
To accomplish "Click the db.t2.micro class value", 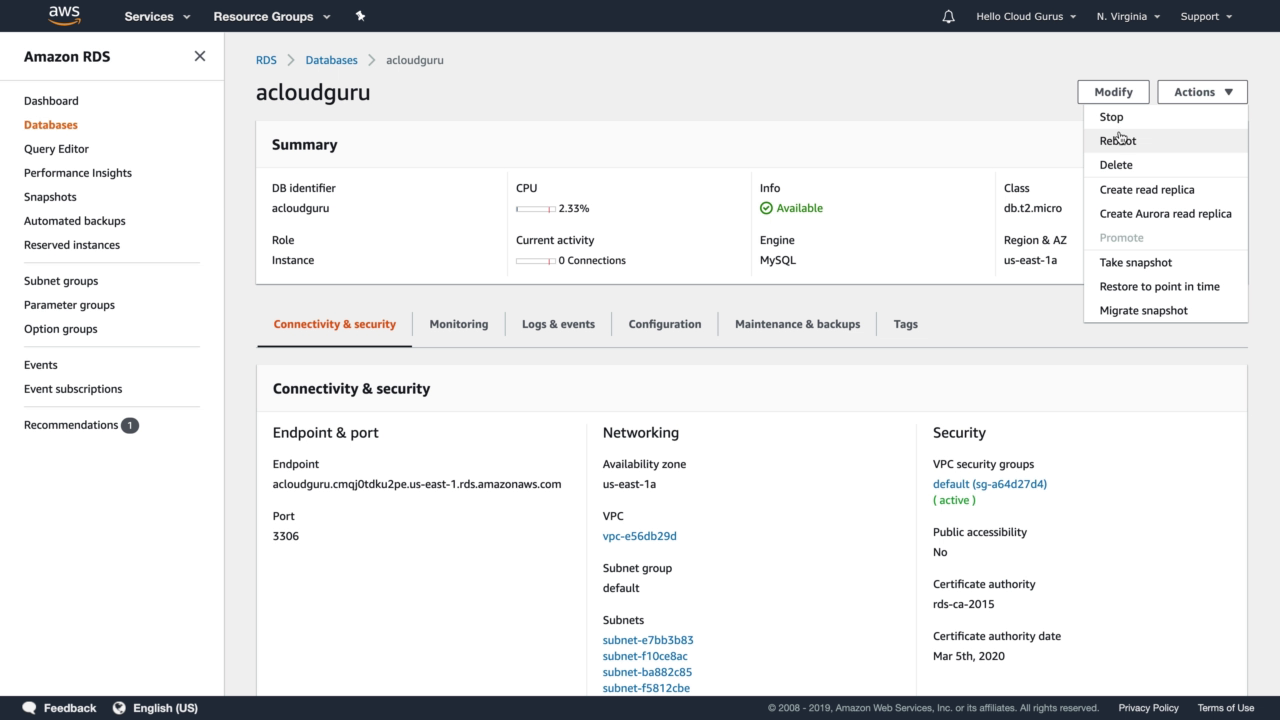I will 1033,208.
